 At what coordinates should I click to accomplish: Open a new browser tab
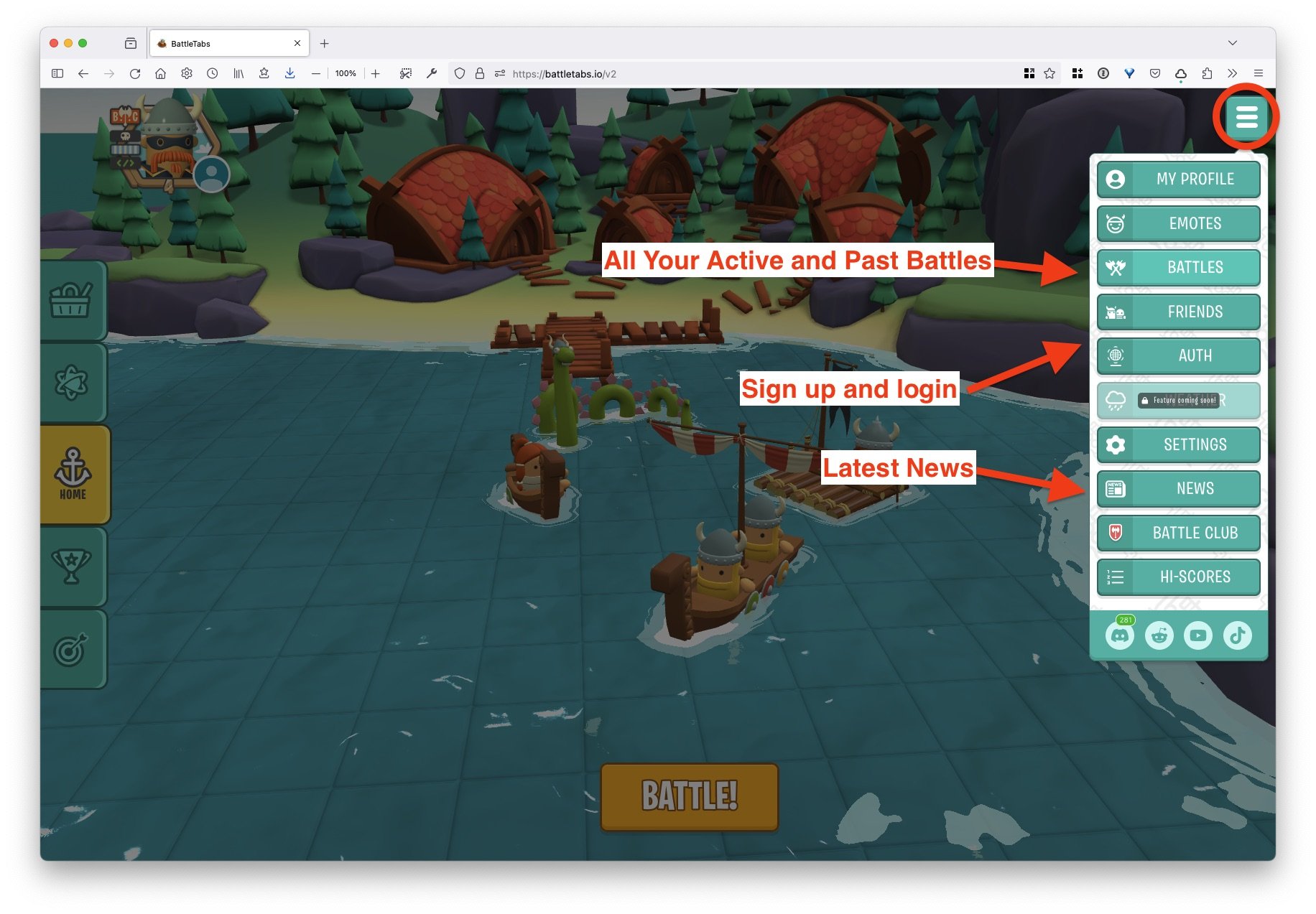point(325,43)
